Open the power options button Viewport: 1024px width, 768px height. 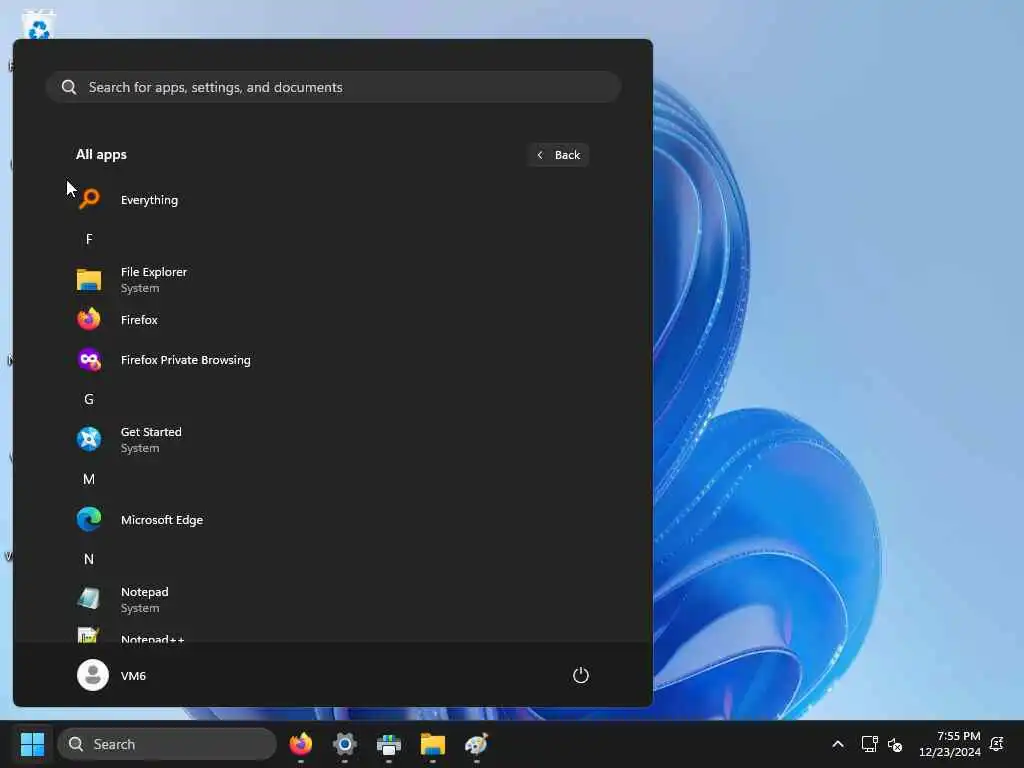pyautogui.click(x=581, y=675)
